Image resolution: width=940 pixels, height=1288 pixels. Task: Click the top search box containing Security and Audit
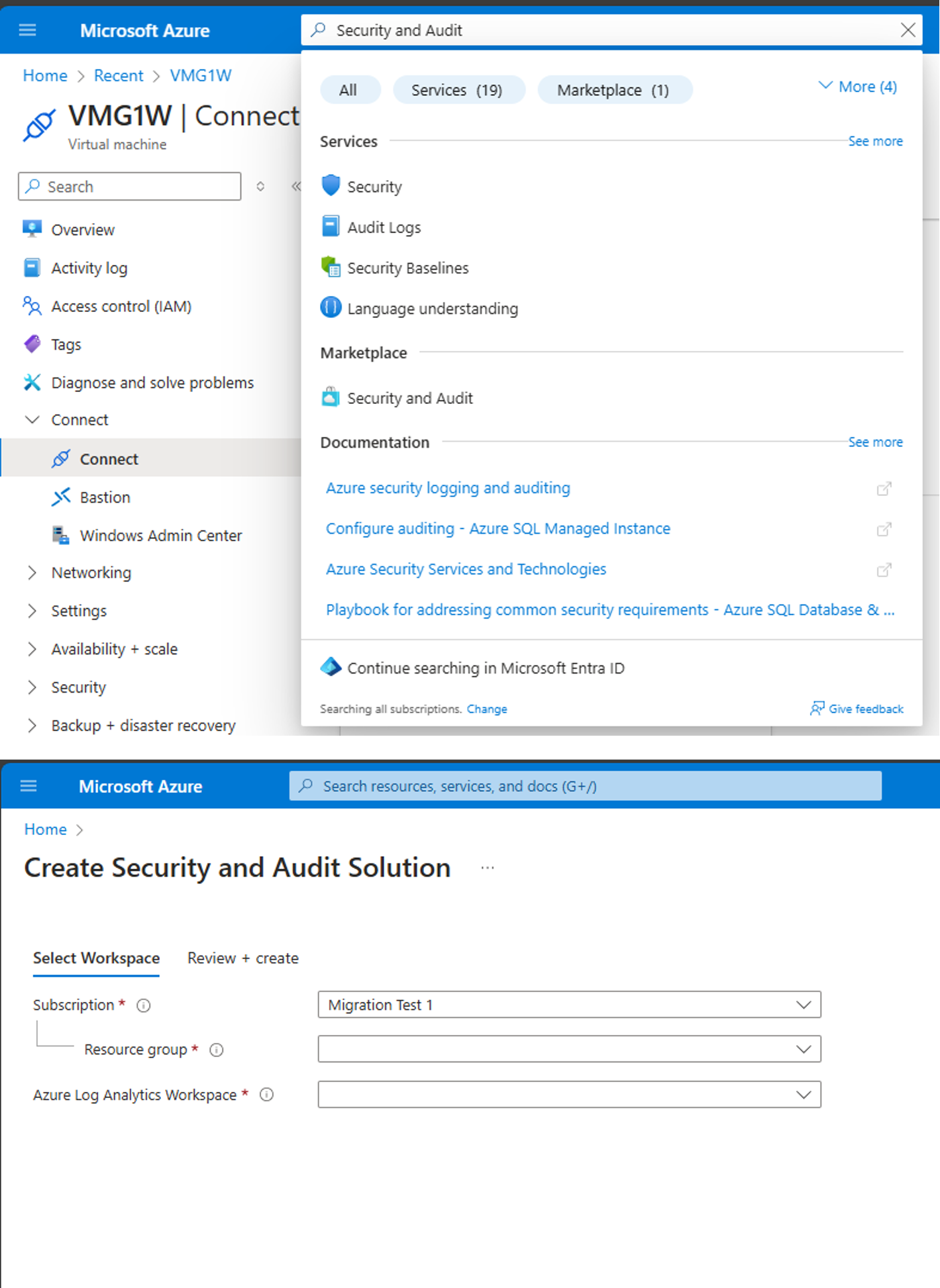coord(611,30)
